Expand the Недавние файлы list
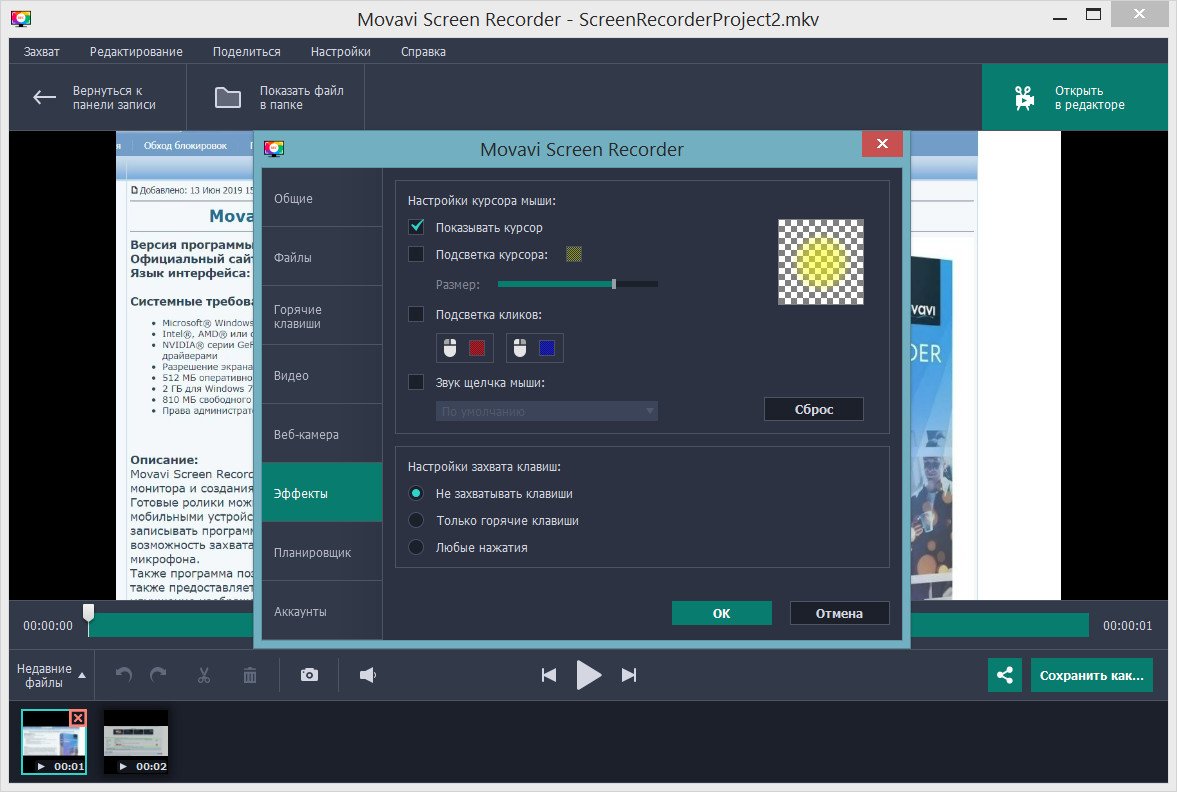The image size is (1177, 792). pyautogui.click(x=52, y=675)
